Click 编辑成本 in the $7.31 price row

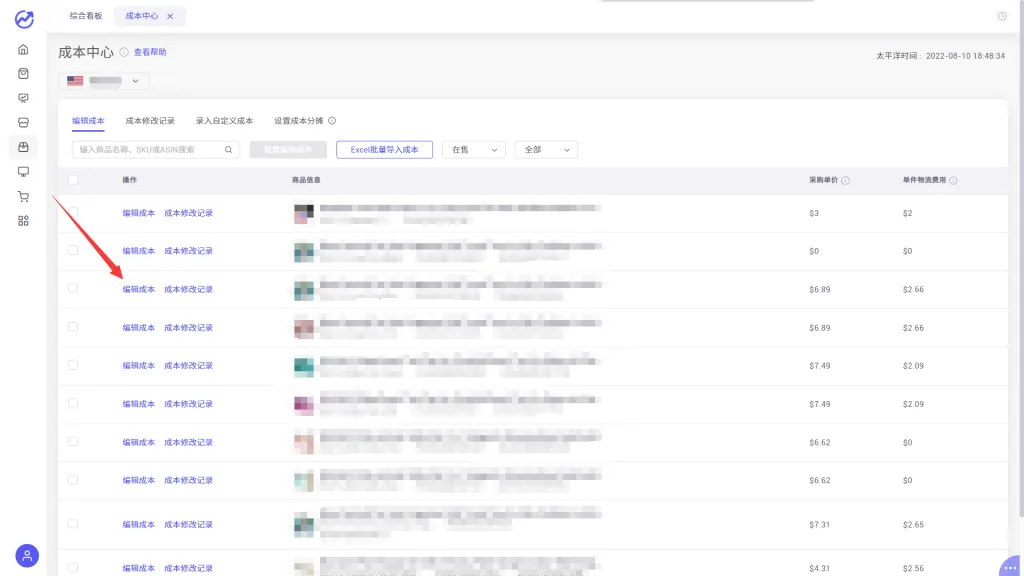tap(138, 524)
